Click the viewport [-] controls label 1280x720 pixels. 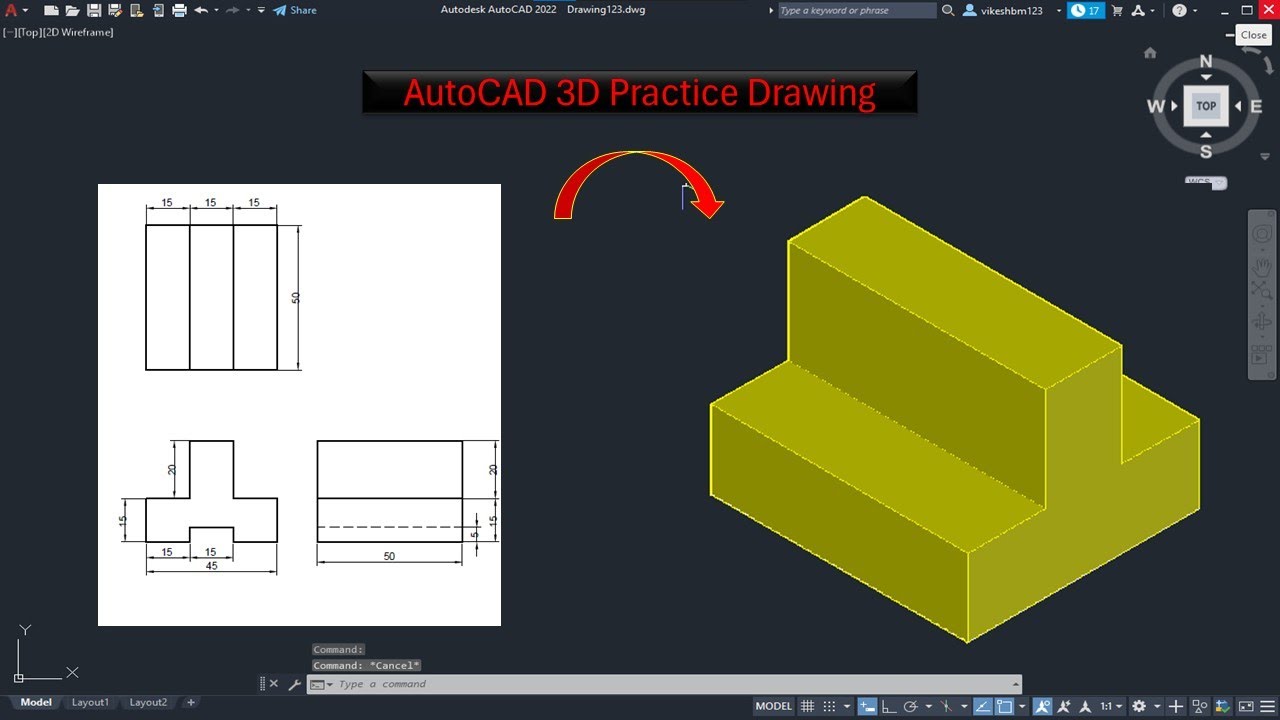tap(9, 32)
